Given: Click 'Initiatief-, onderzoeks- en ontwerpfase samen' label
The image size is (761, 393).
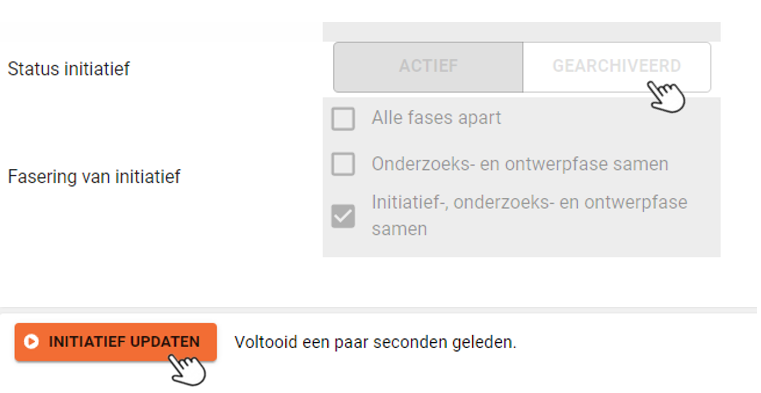Looking at the screenshot, I should pos(529,215).
